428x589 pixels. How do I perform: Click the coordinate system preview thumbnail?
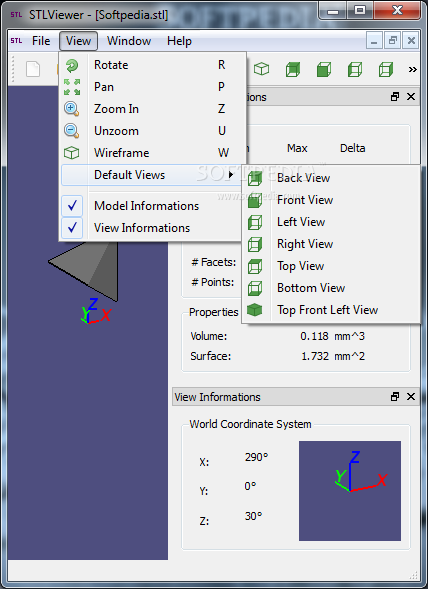(x=350, y=491)
